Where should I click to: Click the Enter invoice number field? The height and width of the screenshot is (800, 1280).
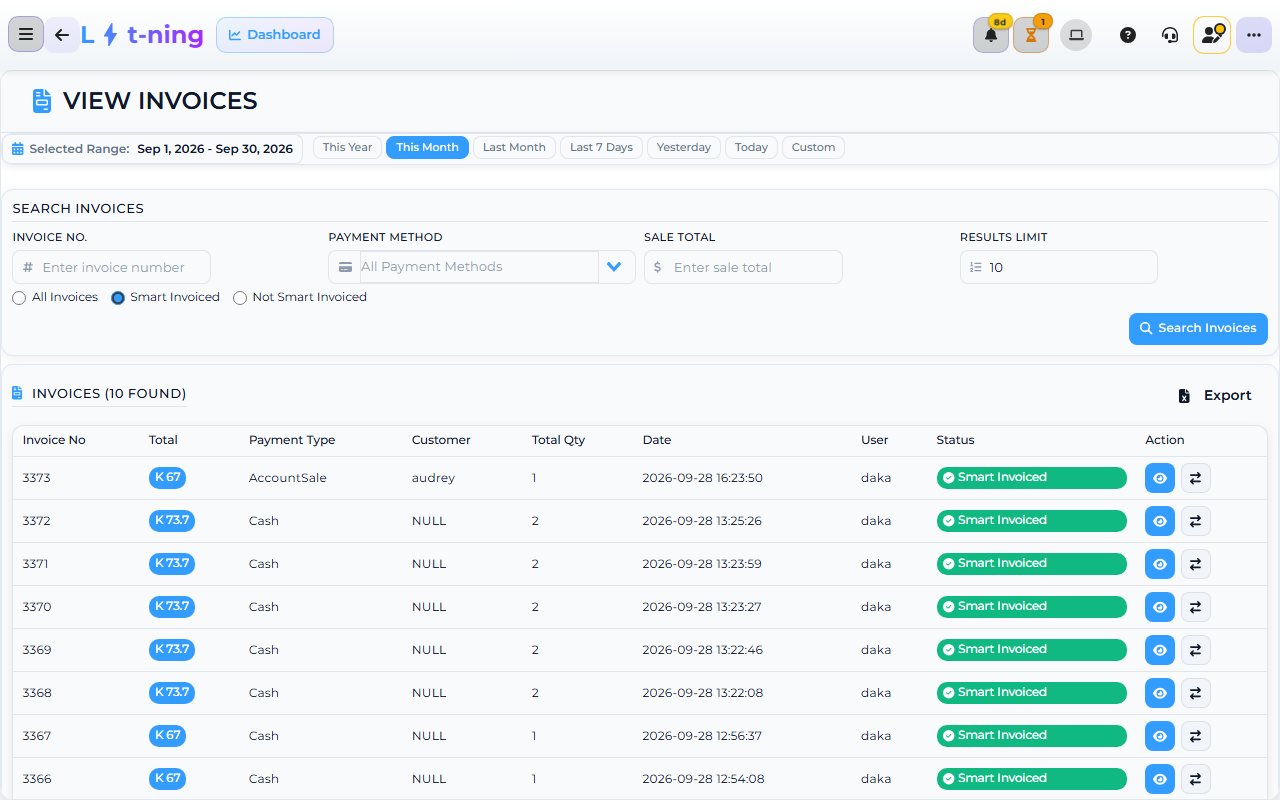point(112,267)
